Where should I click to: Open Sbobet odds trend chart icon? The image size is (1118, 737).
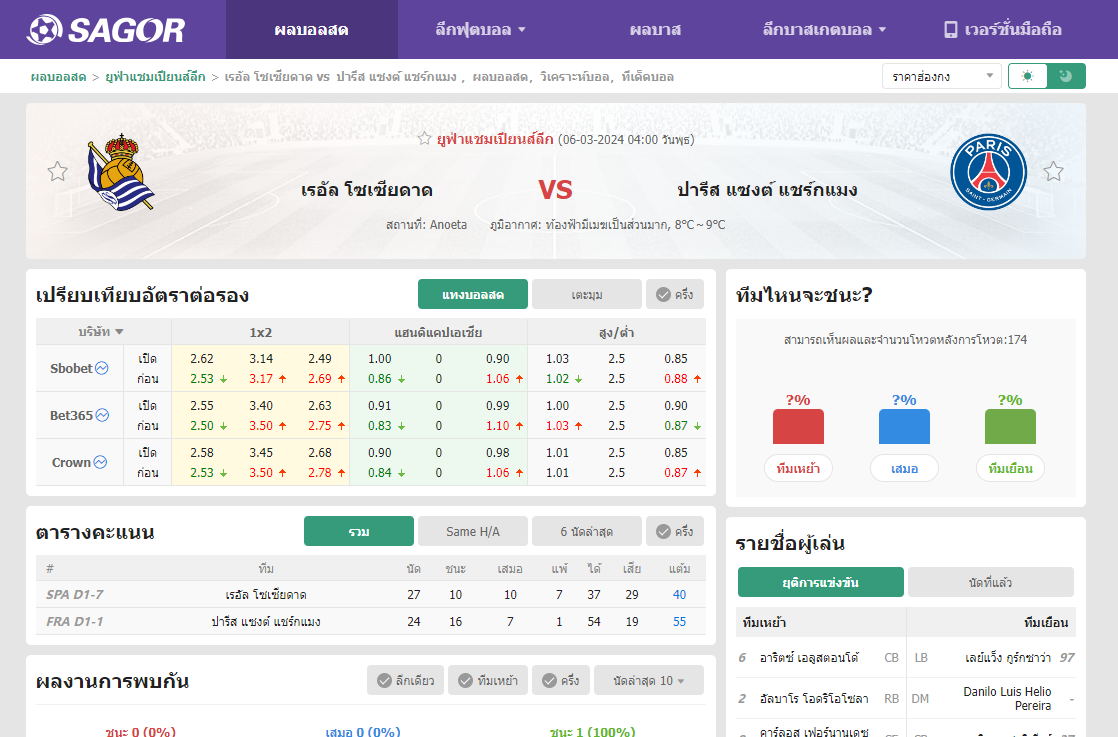pos(102,368)
